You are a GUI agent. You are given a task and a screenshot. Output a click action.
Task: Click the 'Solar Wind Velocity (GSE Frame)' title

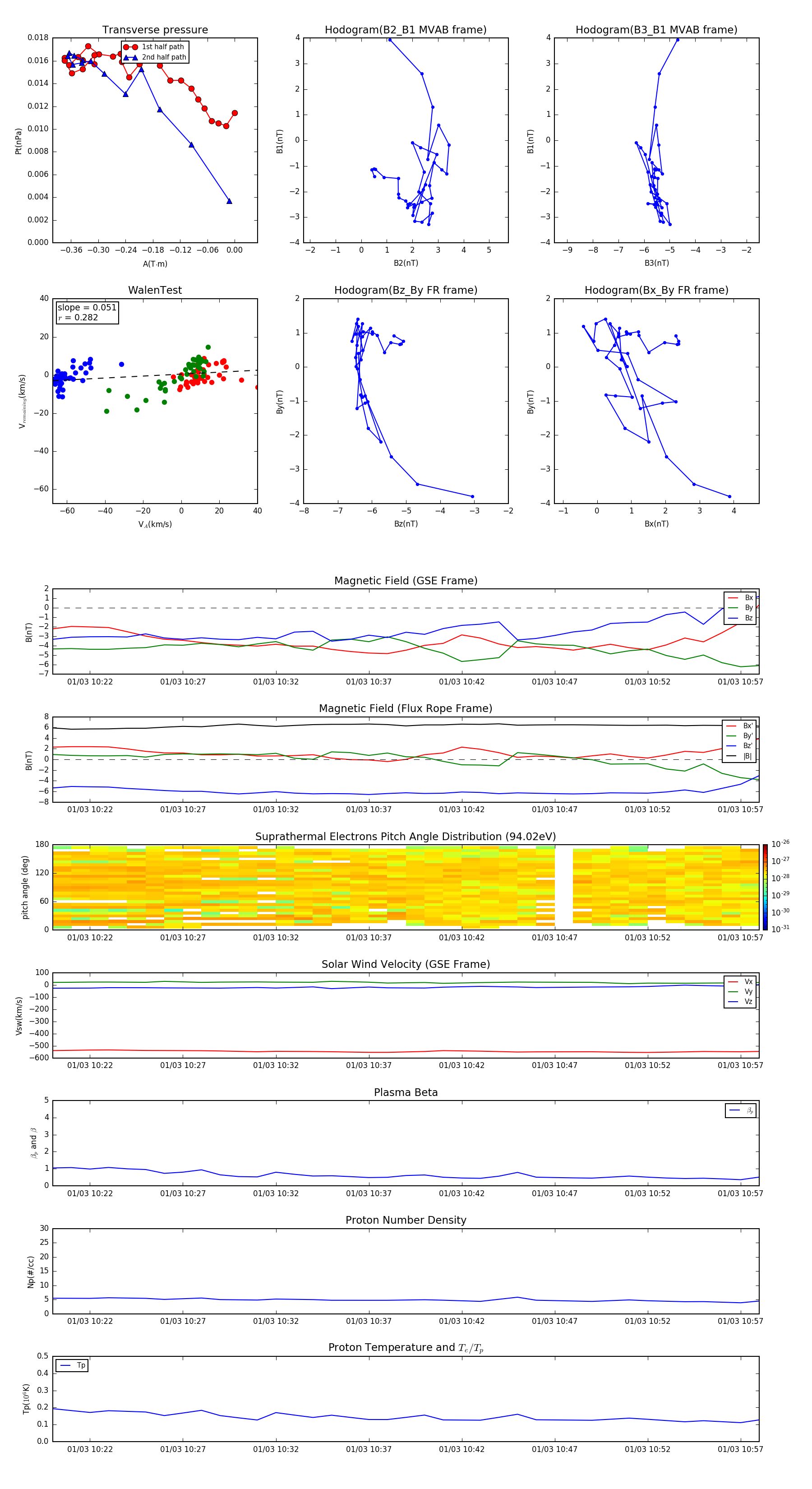pos(406,965)
